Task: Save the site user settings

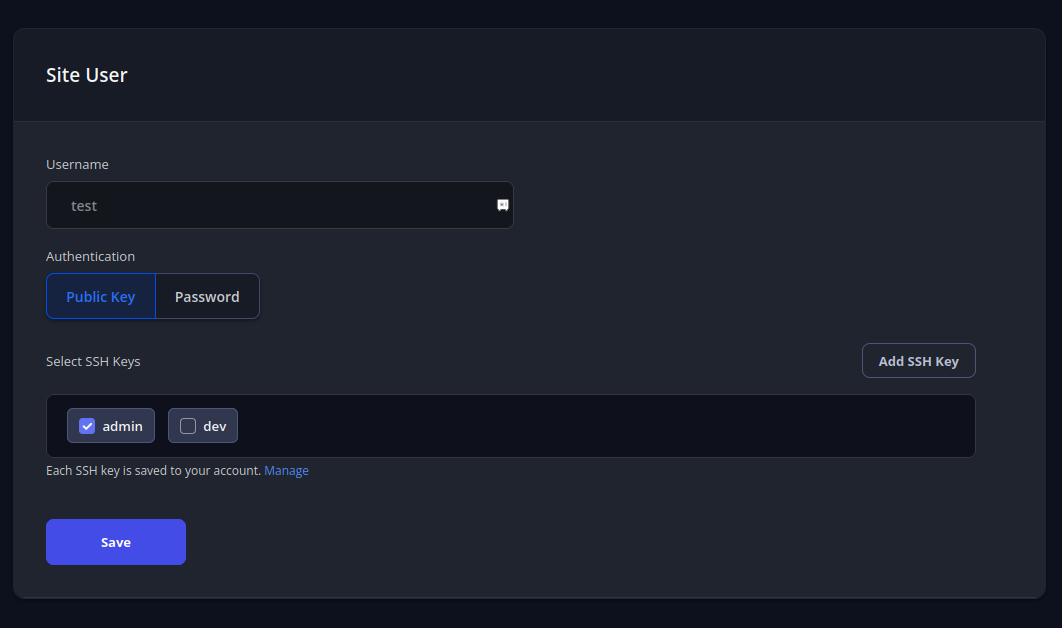Action: tap(116, 542)
